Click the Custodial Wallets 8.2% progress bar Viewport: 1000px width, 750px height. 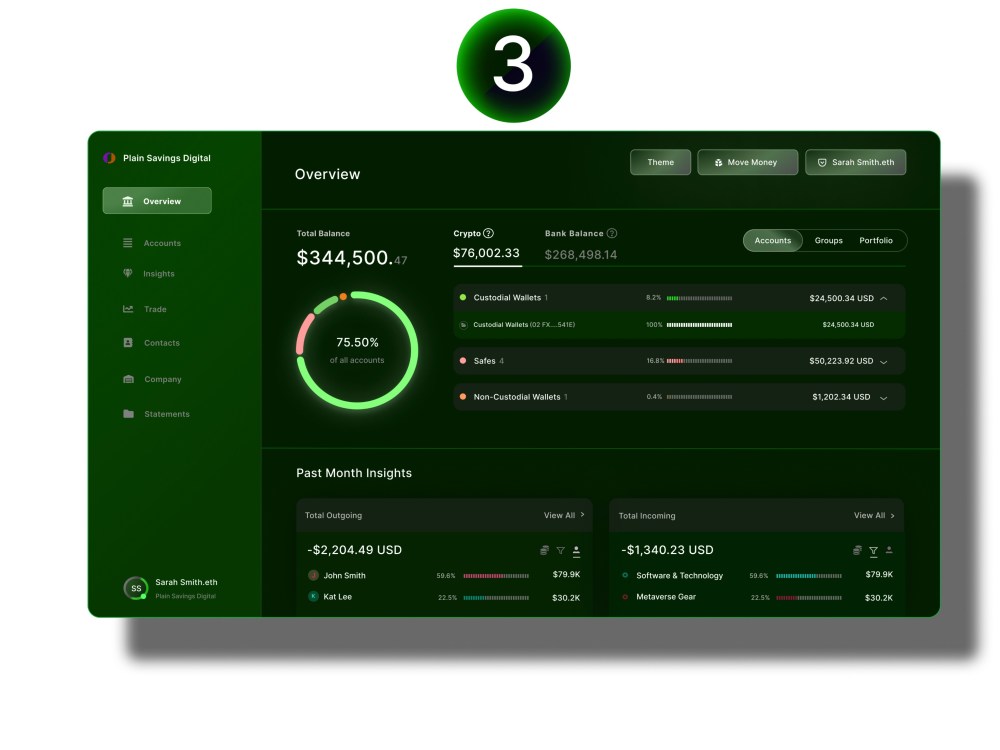tap(700, 298)
